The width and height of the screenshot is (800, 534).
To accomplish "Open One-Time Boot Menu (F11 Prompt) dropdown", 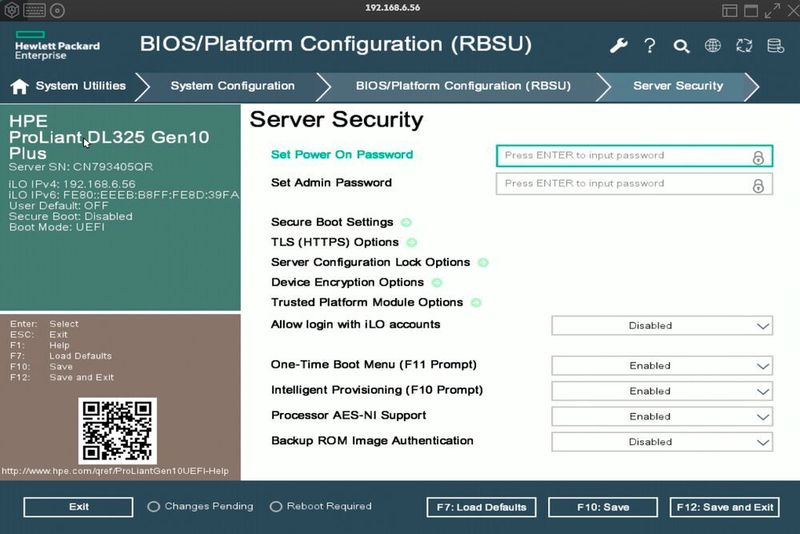I will (x=662, y=366).
